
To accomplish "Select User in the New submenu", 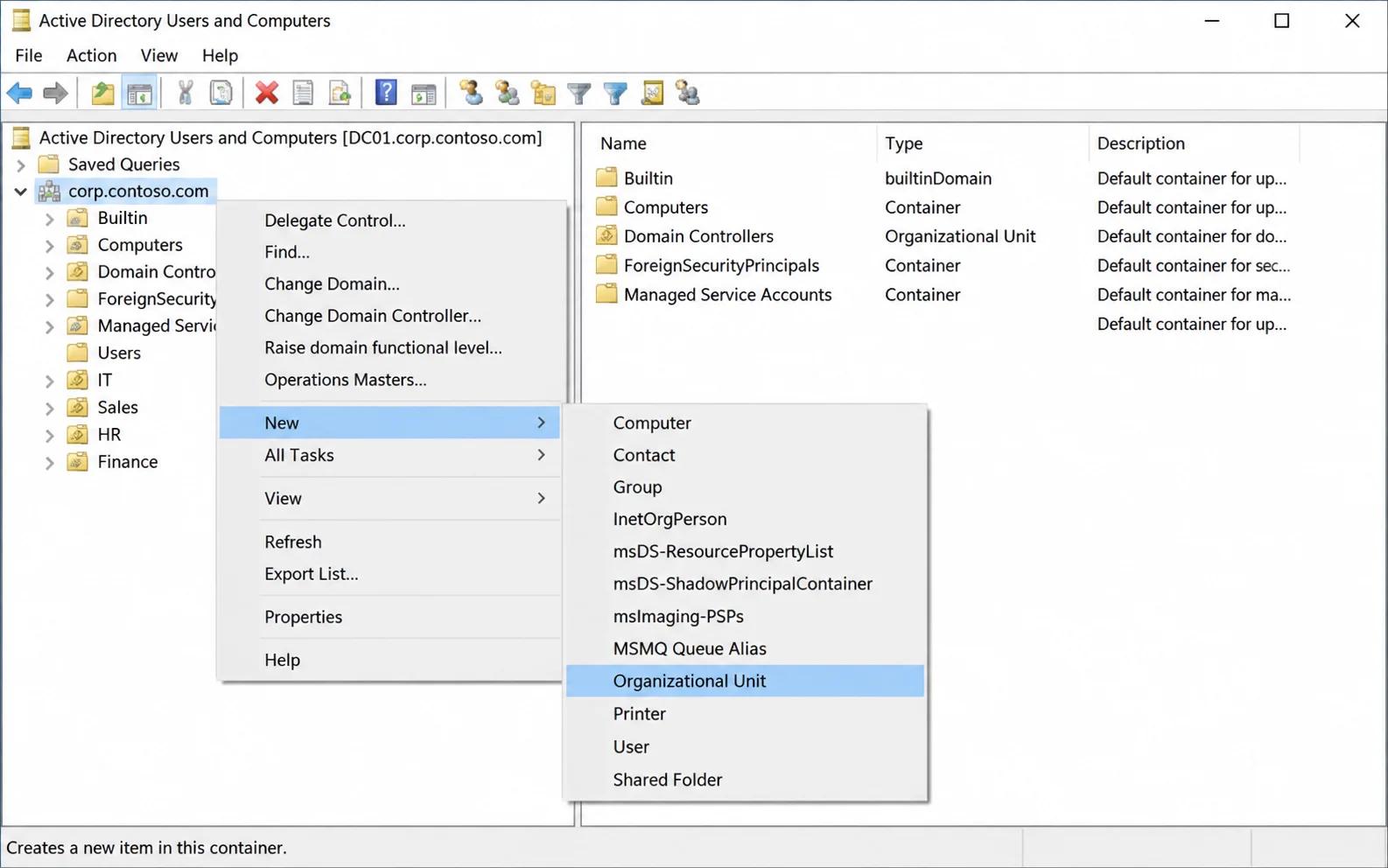I will pyautogui.click(x=745, y=746).
